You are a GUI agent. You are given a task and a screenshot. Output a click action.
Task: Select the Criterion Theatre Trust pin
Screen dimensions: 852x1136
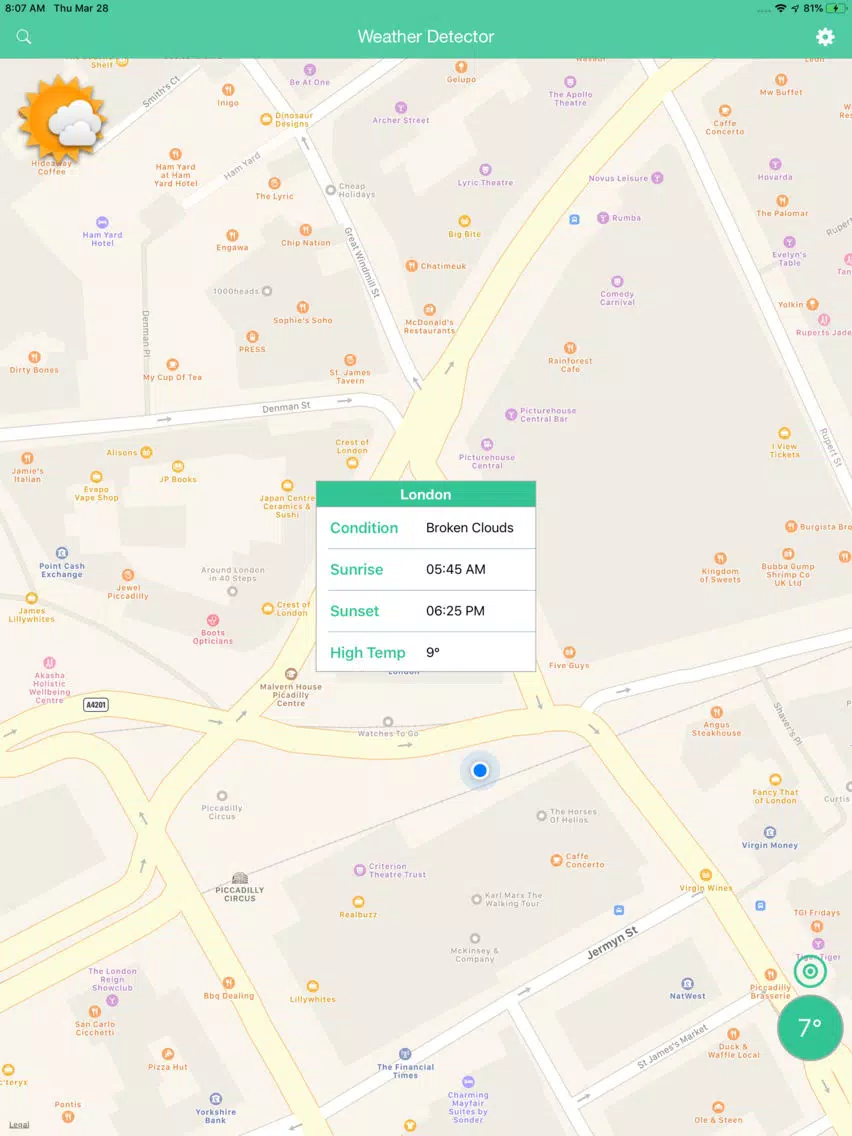[359, 870]
